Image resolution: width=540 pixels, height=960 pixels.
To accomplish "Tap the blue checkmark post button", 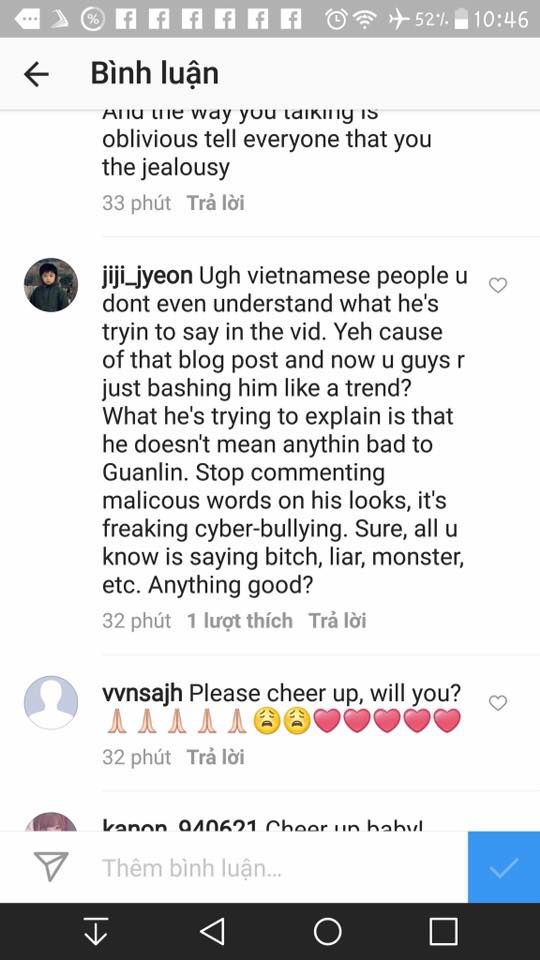I will point(504,867).
